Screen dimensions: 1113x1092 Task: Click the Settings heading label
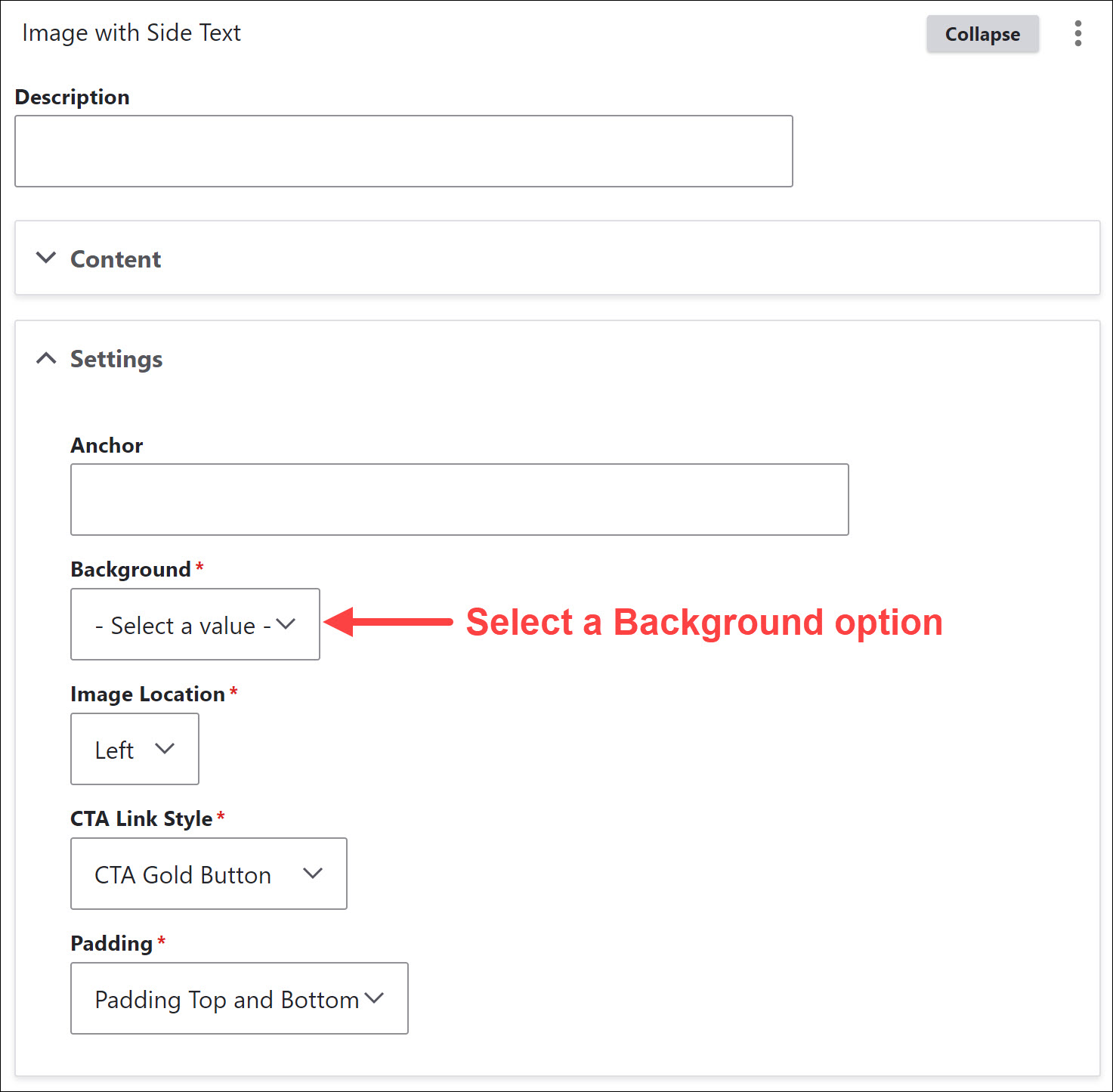coord(117,359)
